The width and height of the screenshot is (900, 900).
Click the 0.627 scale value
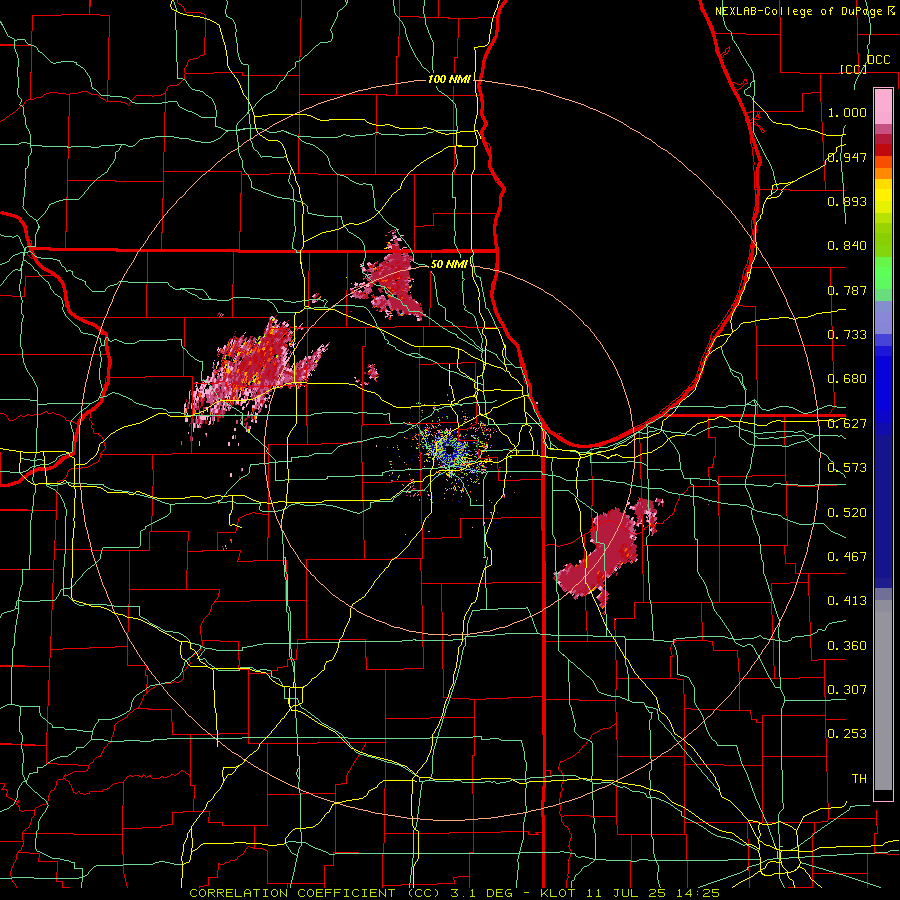coord(847,424)
